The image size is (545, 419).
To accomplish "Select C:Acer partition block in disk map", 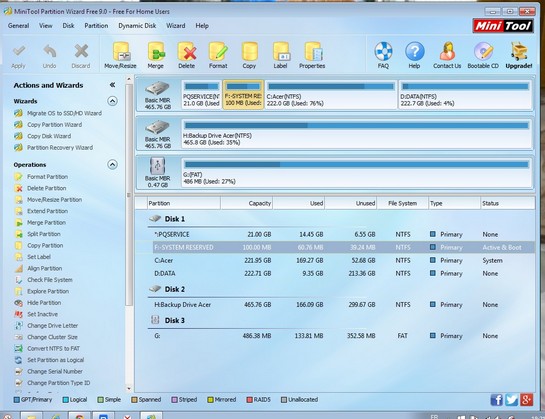I will click(331, 95).
